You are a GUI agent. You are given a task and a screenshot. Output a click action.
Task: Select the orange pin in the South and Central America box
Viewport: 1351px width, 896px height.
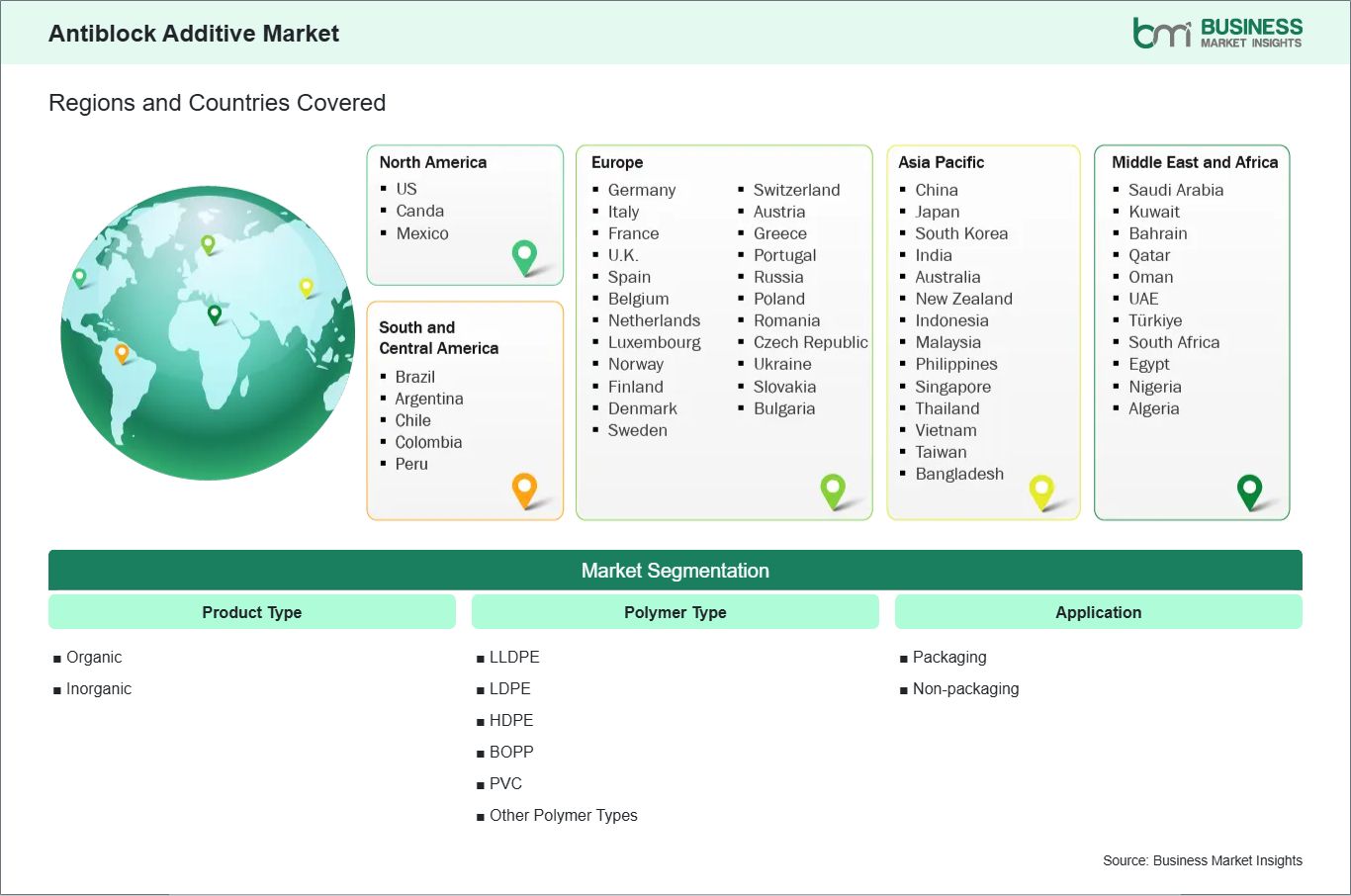[x=523, y=490]
